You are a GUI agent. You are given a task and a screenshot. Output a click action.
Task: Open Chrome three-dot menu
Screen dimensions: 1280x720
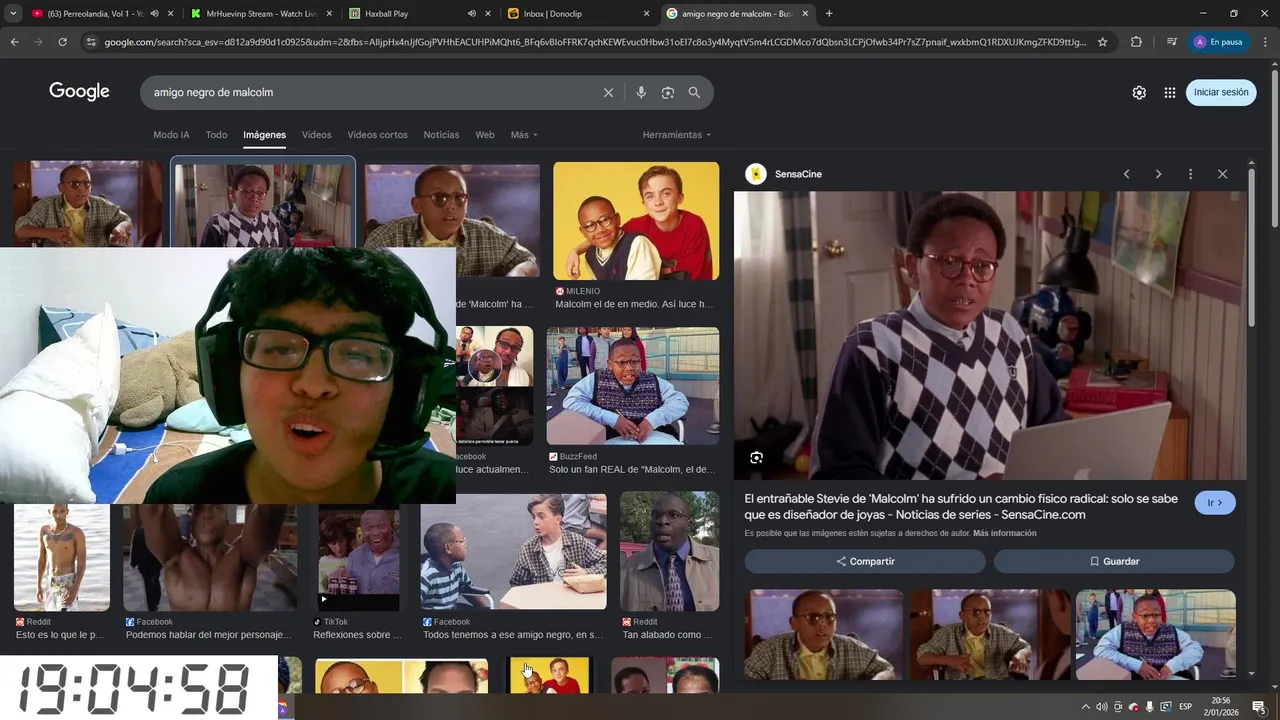point(1264,42)
